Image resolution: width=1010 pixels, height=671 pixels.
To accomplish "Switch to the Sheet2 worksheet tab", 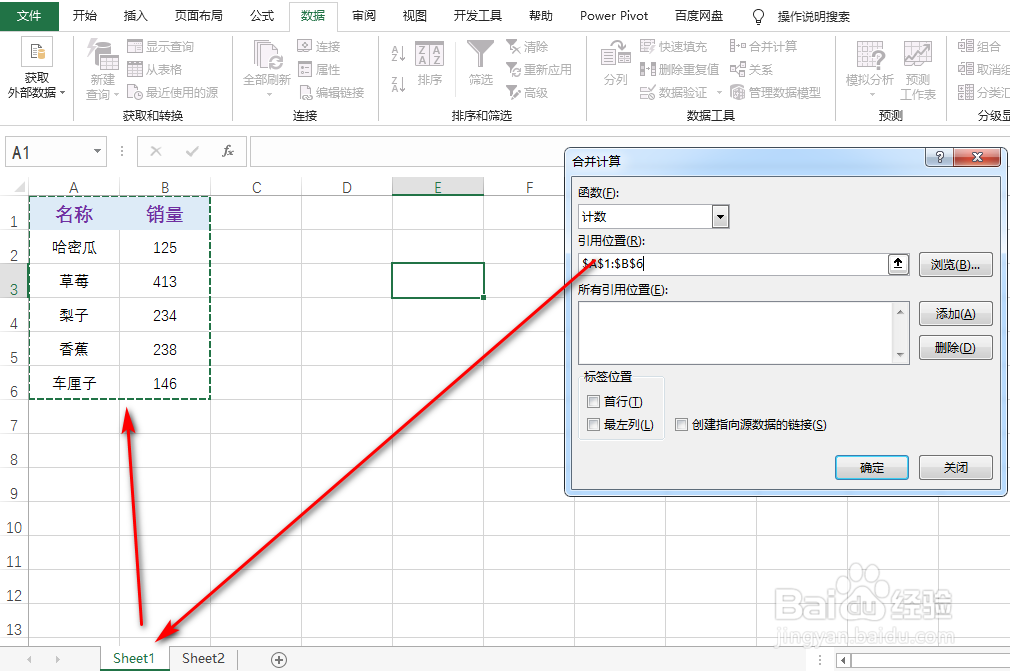I will pyautogui.click(x=202, y=659).
